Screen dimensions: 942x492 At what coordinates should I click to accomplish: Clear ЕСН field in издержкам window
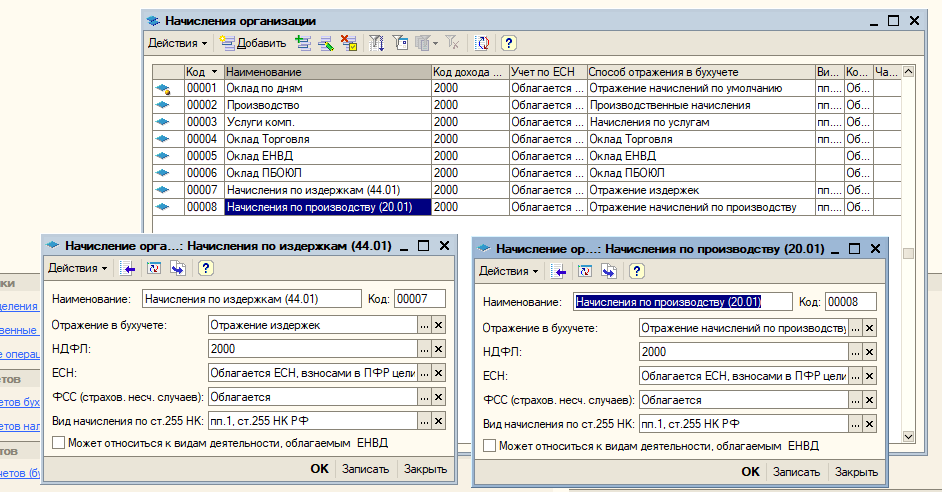click(439, 373)
